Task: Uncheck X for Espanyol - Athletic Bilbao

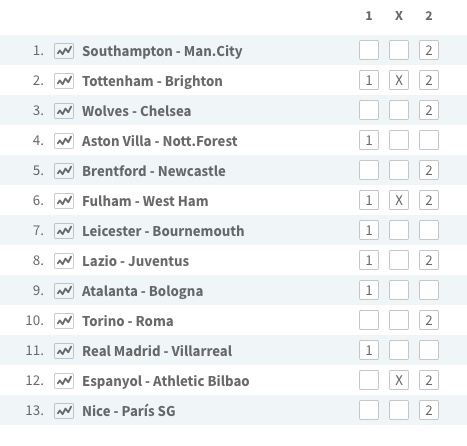Action: [x=399, y=380]
